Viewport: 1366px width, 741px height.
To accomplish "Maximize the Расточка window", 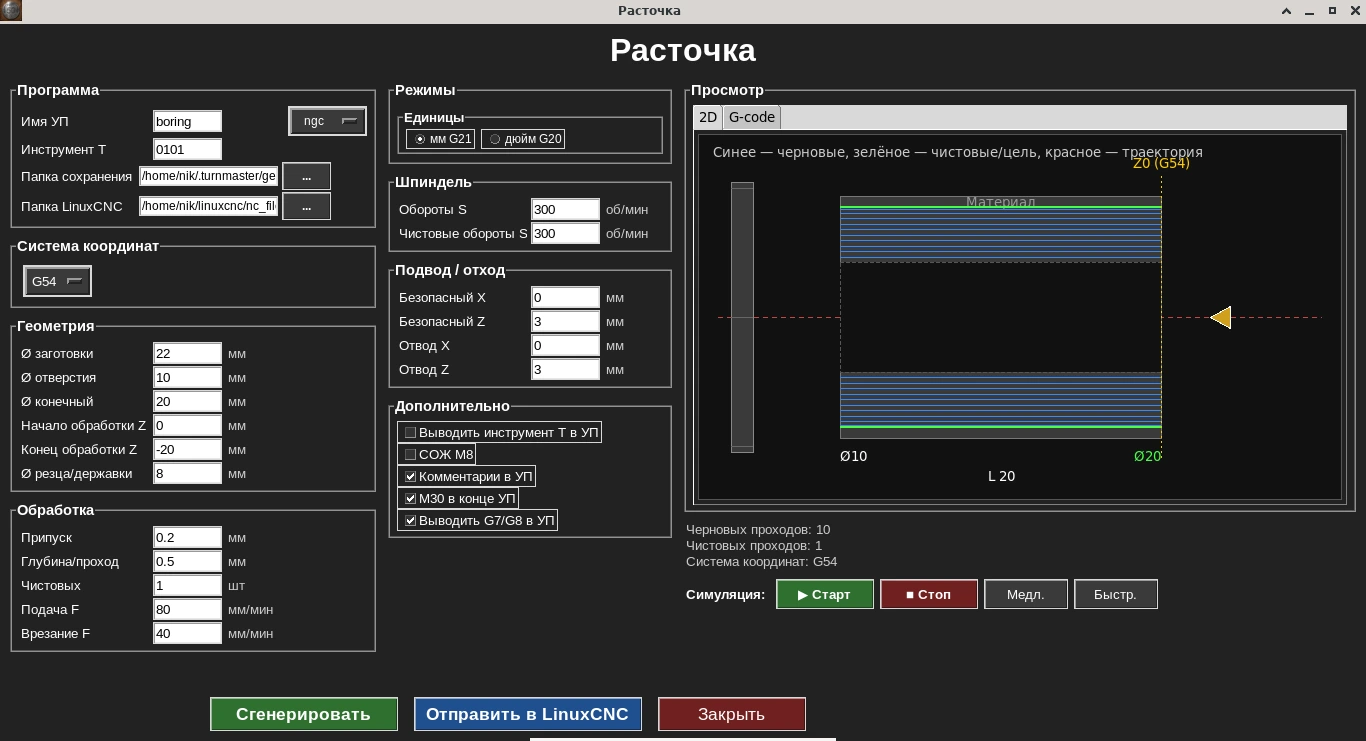I will (x=1332, y=11).
